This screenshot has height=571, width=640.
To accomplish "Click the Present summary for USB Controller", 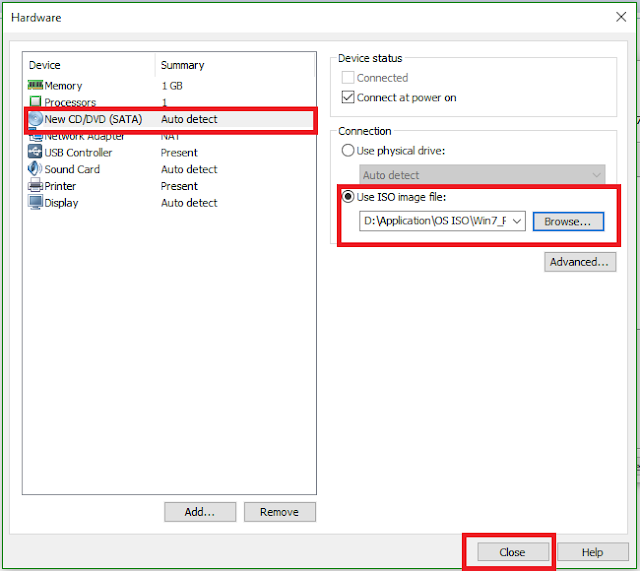I will [x=179, y=153].
